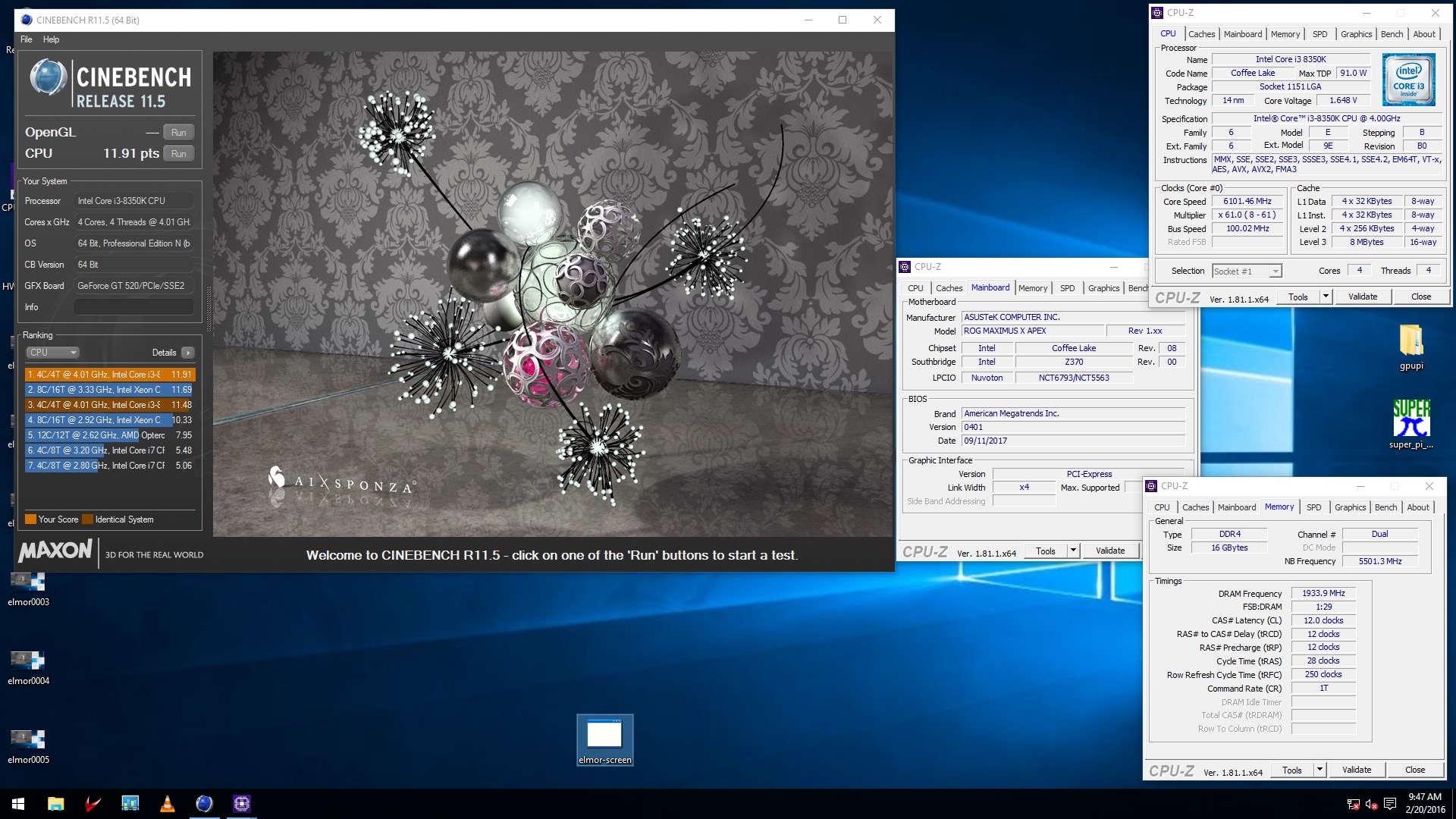Open Bench tab in top CPU-Z window
The height and width of the screenshot is (819, 1456).
tap(1392, 34)
